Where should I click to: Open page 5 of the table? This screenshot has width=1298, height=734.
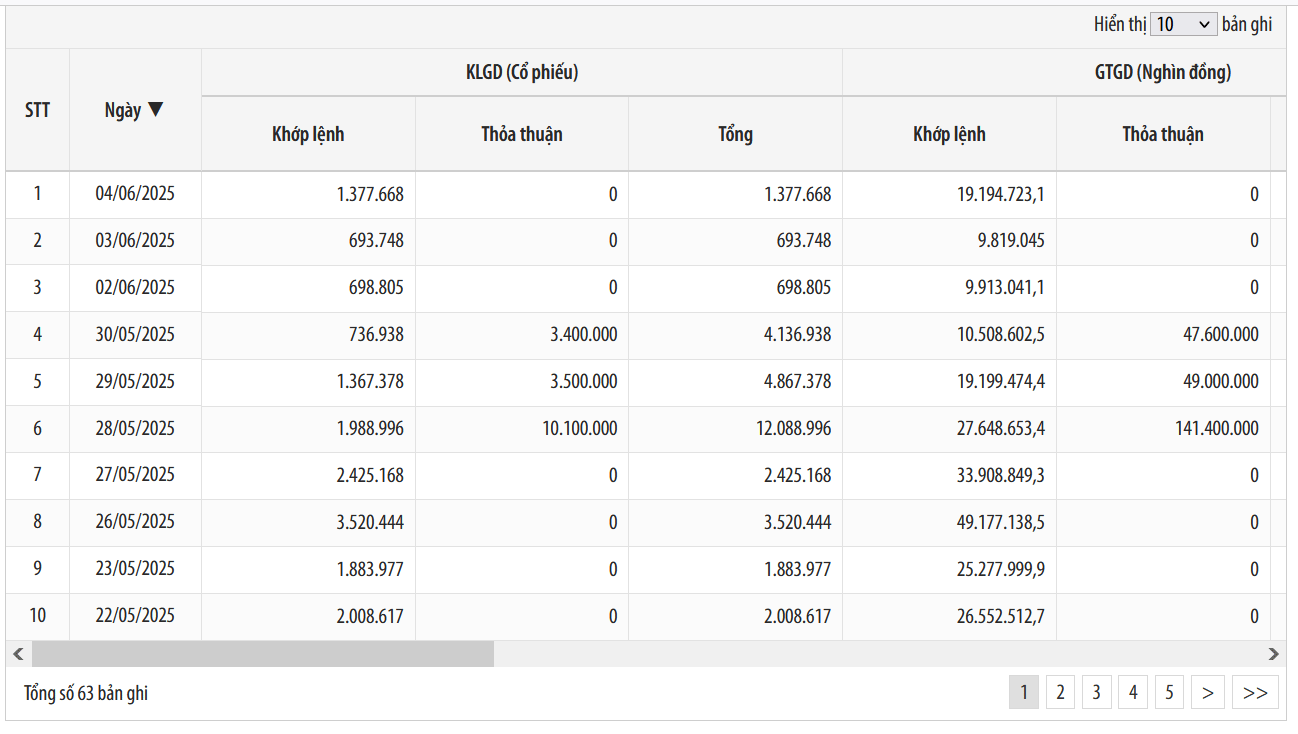[x=1169, y=692]
